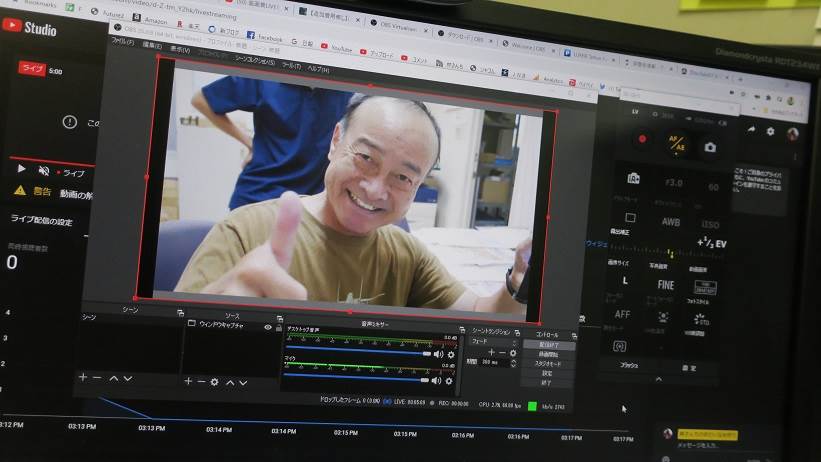Viewport: 821px width, 462px height.
Task: Open the Amazon bookmark in Chrome
Action: [x=150, y=19]
